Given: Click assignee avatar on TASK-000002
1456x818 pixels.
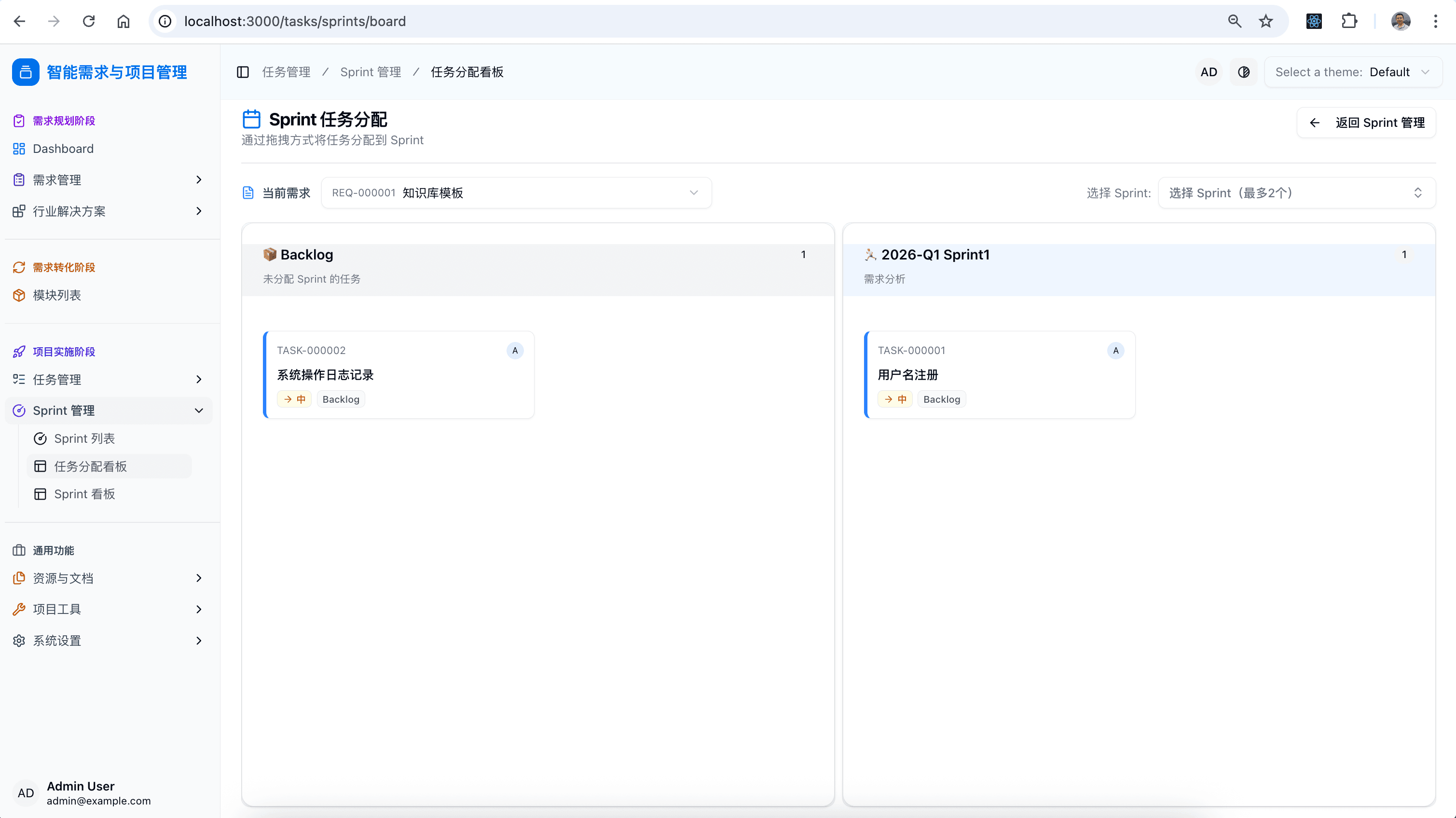Looking at the screenshot, I should (514, 350).
